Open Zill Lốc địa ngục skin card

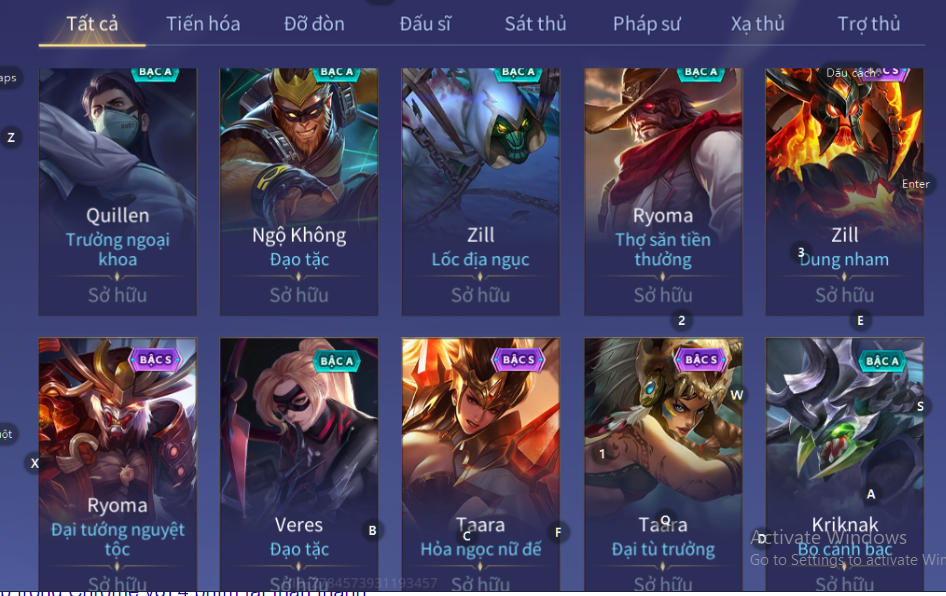point(481,191)
